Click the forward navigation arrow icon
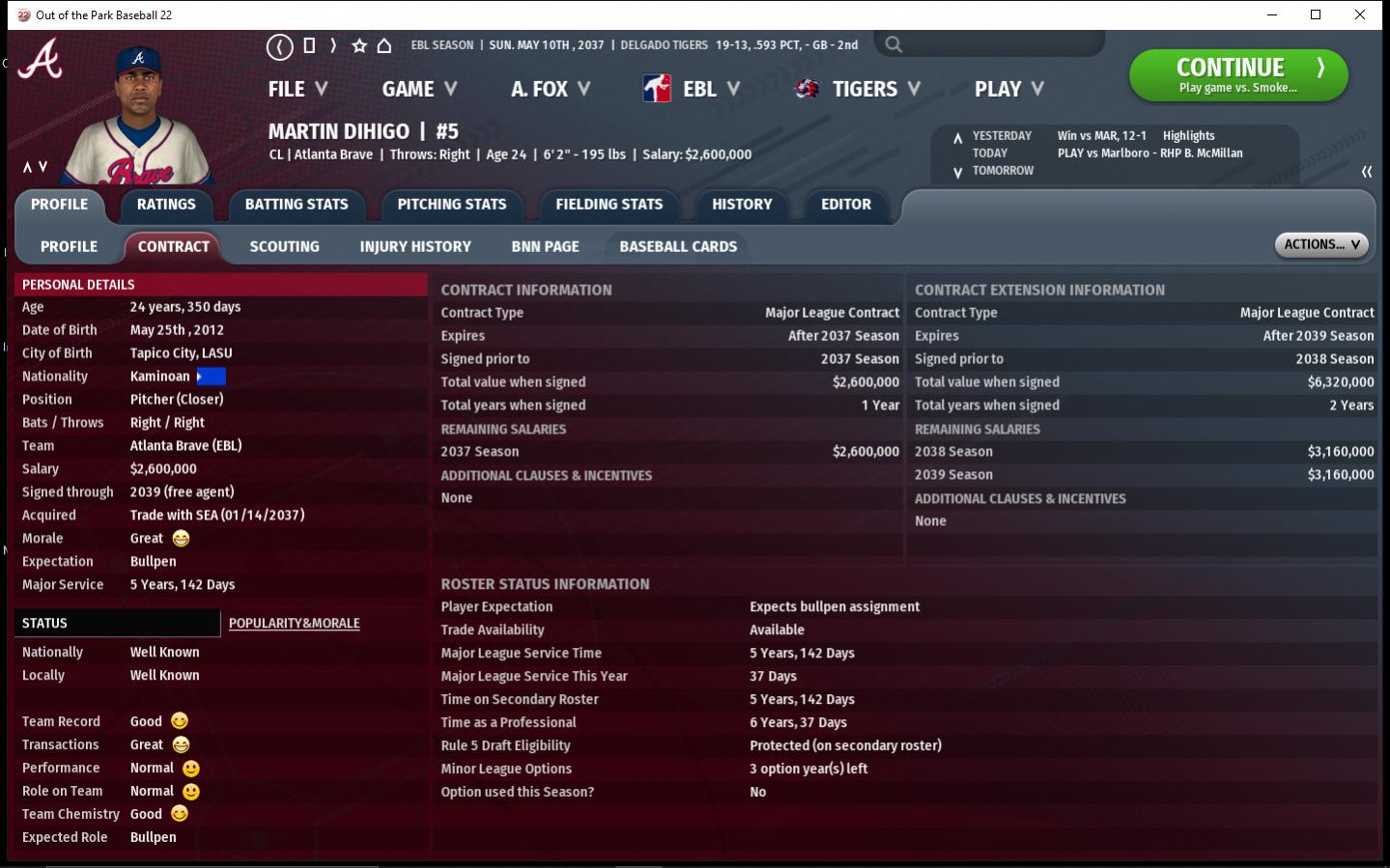1390x868 pixels. click(x=333, y=45)
